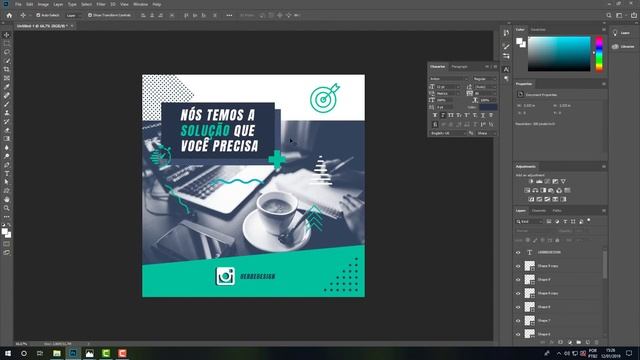Open the font family dropdown
The height and width of the screenshot is (360, 640).
449,79
